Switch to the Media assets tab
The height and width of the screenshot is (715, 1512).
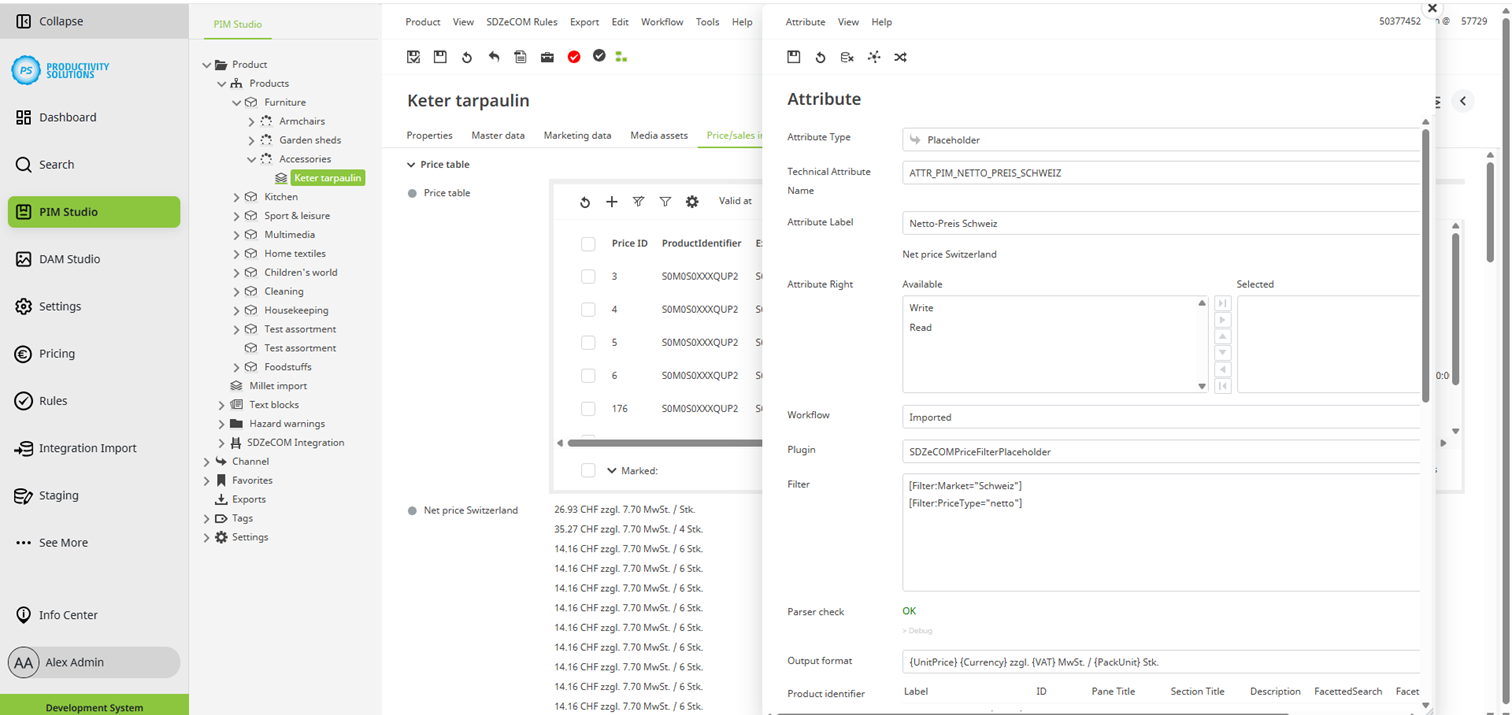[659, 135]
